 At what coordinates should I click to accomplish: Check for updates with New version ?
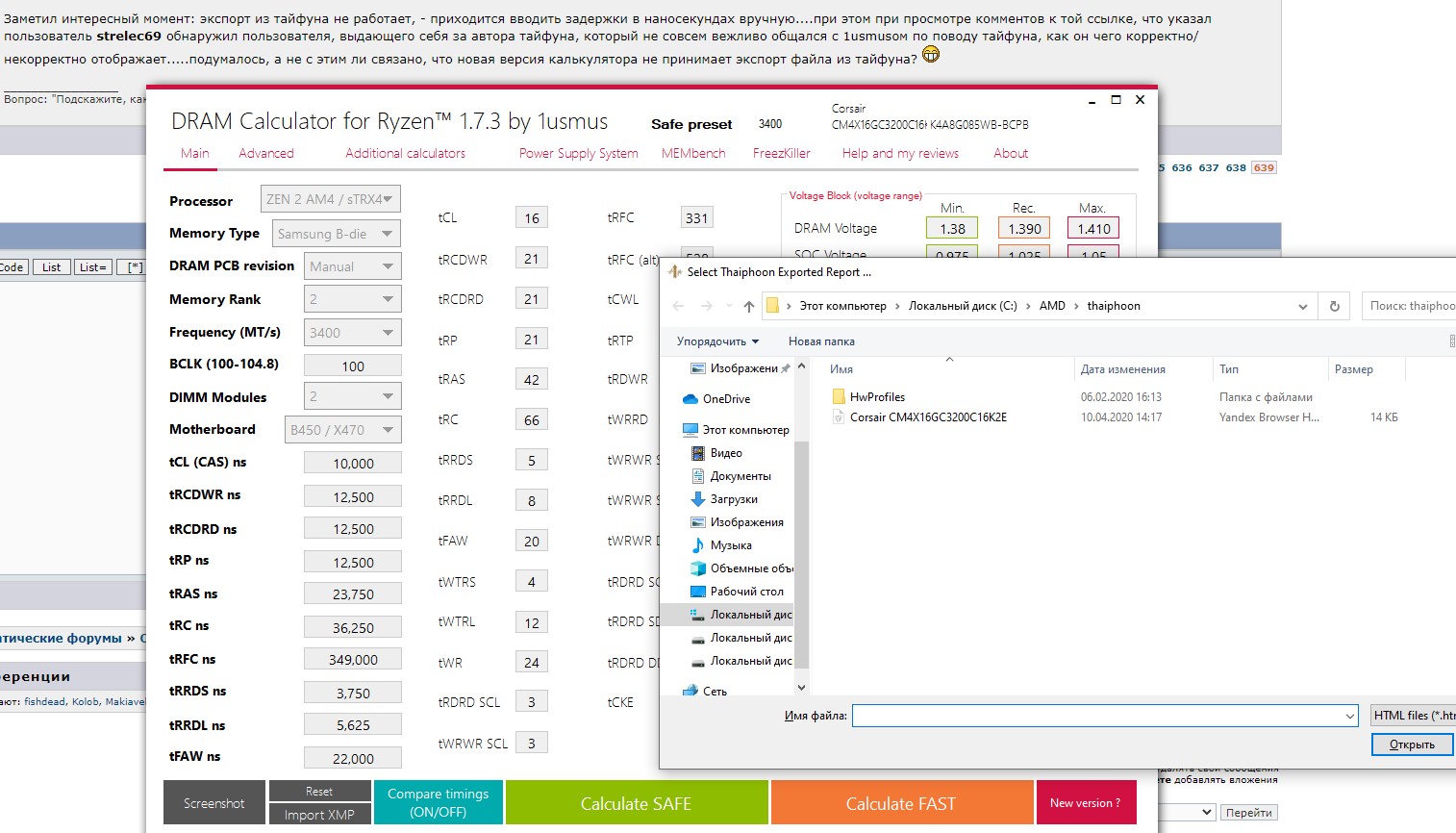coord(1086,803)
